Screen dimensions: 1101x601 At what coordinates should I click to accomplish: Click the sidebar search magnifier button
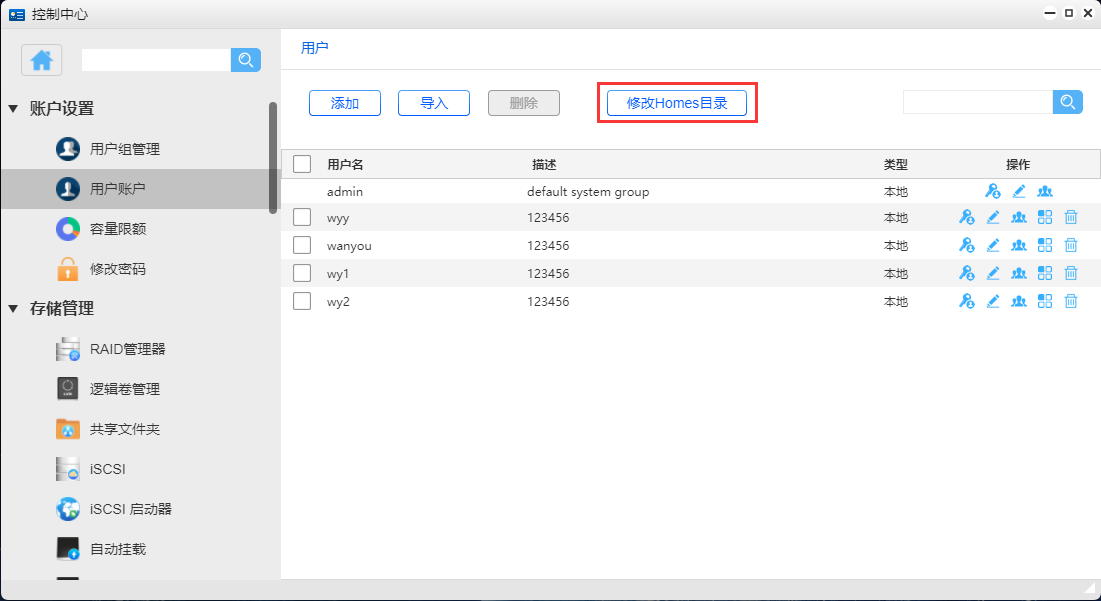[246, 60]
